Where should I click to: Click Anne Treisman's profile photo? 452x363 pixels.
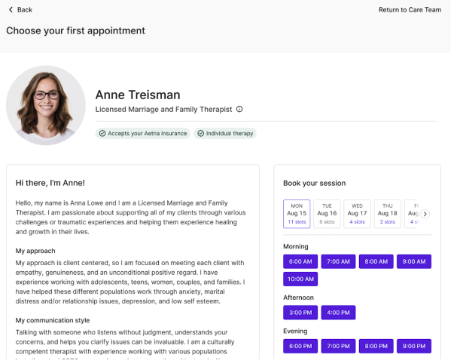coord(46,105)
